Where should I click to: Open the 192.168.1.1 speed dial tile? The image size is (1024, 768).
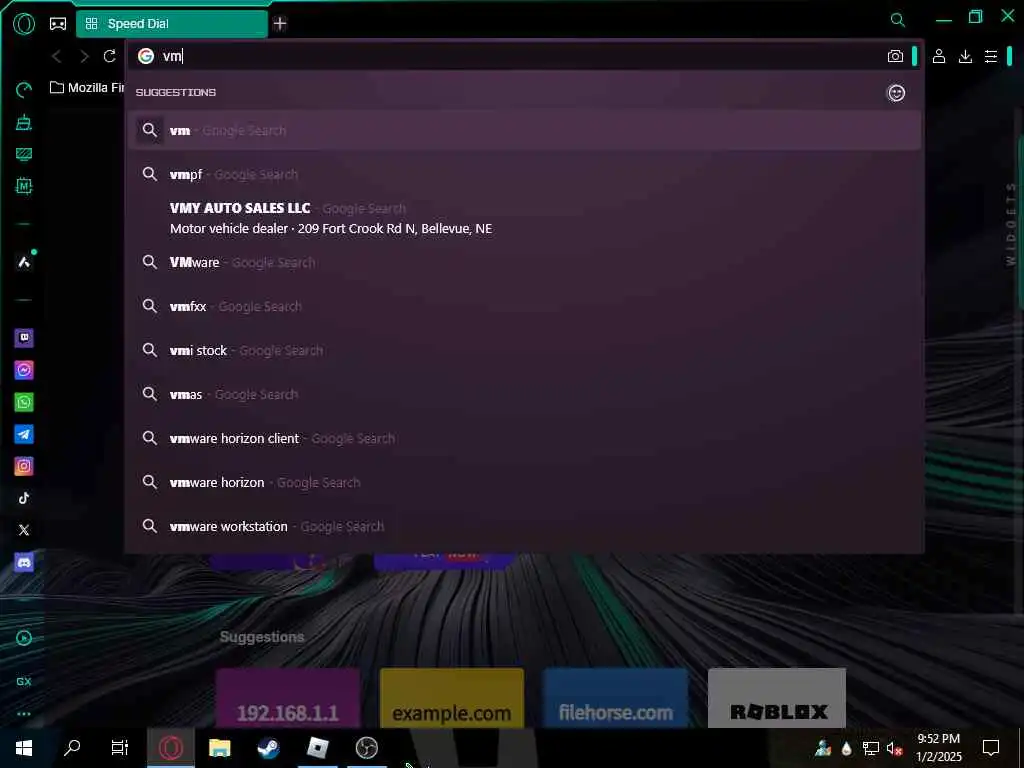point(287,697)
